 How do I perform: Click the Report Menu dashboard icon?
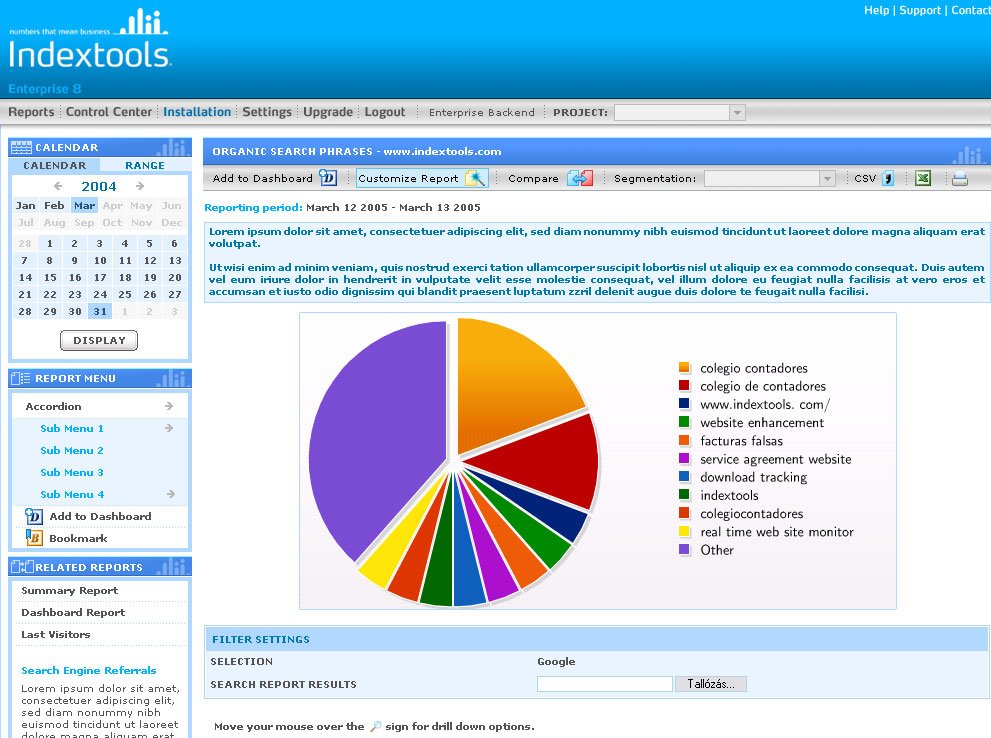[x=33, y=516]
